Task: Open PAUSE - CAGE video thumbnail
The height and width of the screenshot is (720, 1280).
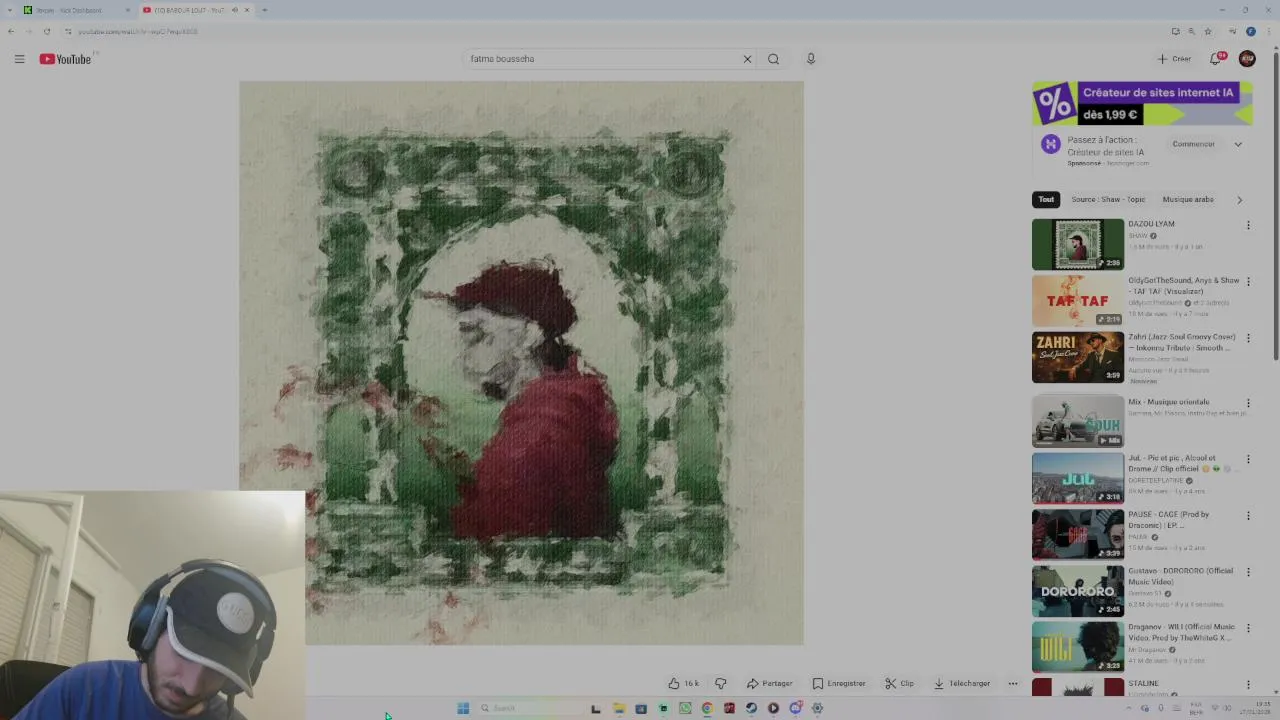Action: (x=1078, y=534)
